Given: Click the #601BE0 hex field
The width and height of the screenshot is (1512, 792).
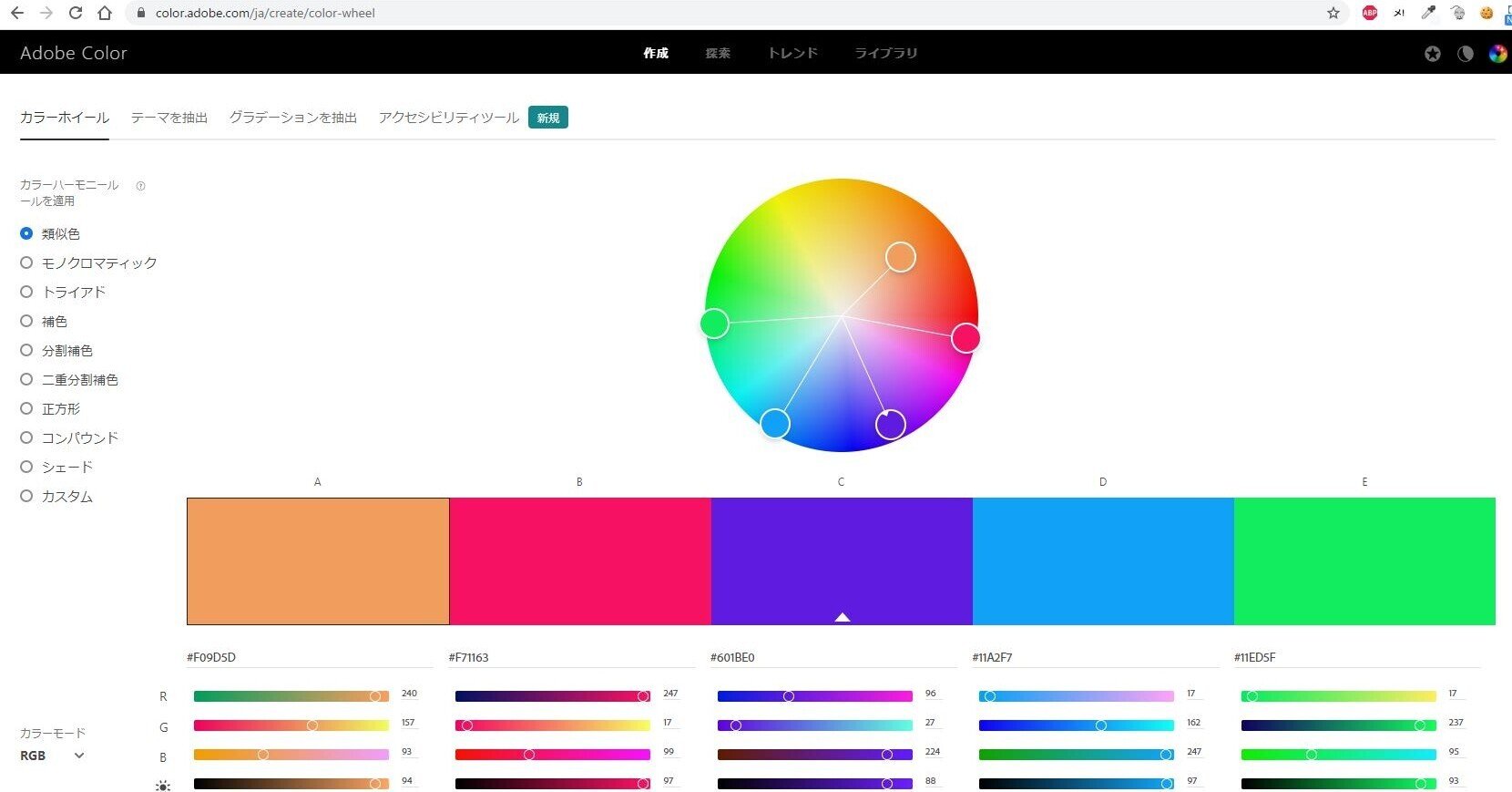Looking at the screenshot, I should (x=833, y=657).
